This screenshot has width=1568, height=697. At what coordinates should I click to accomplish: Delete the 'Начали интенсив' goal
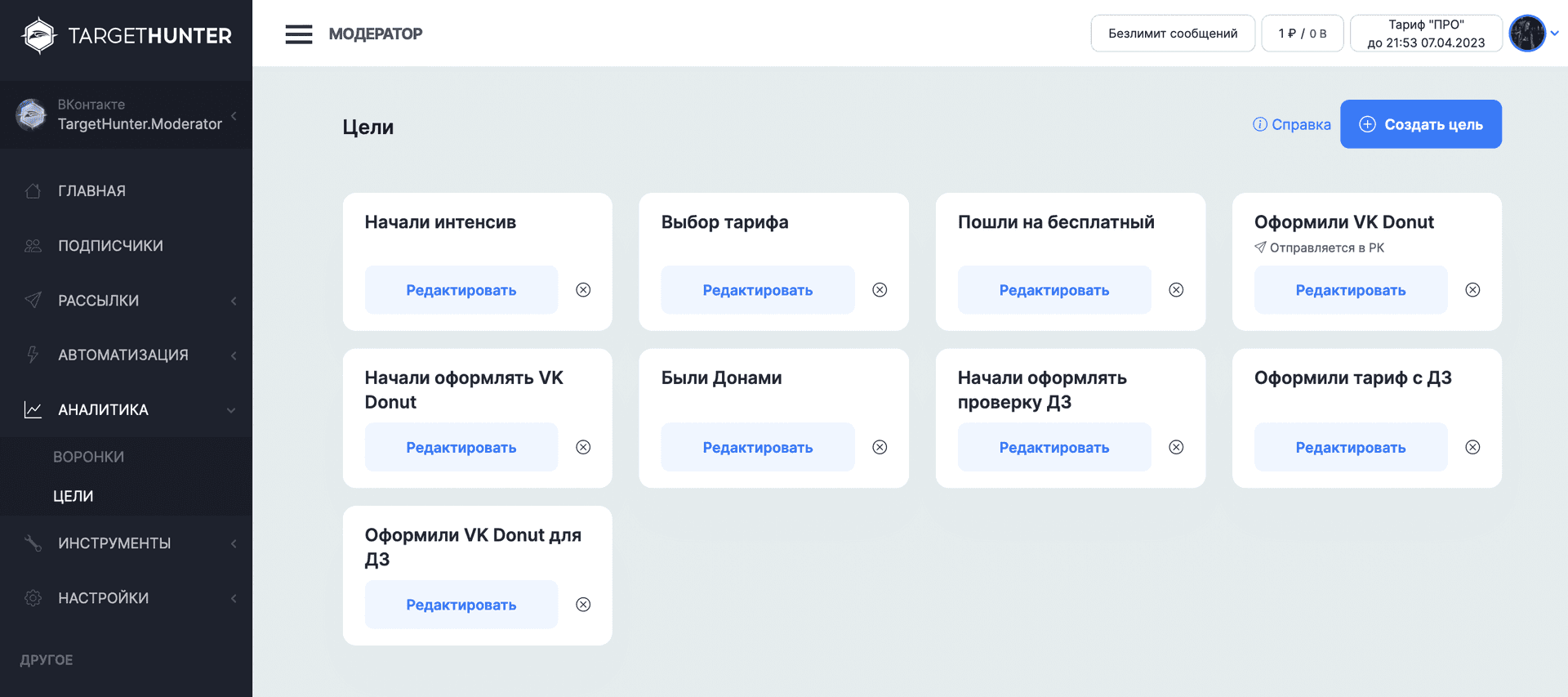(x=583, y=290)
